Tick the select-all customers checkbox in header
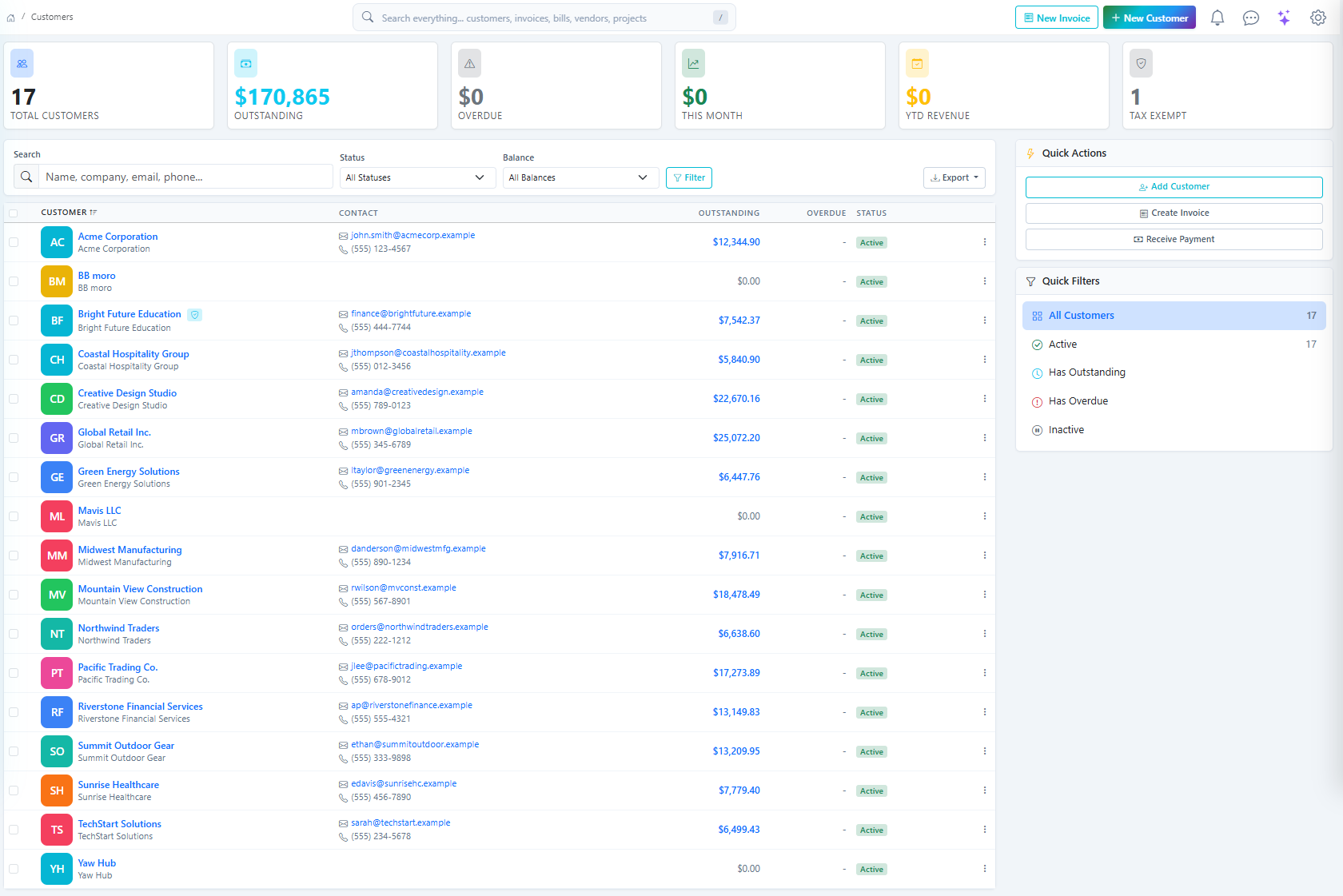The image size is (1343, 896). click(14, 213)
